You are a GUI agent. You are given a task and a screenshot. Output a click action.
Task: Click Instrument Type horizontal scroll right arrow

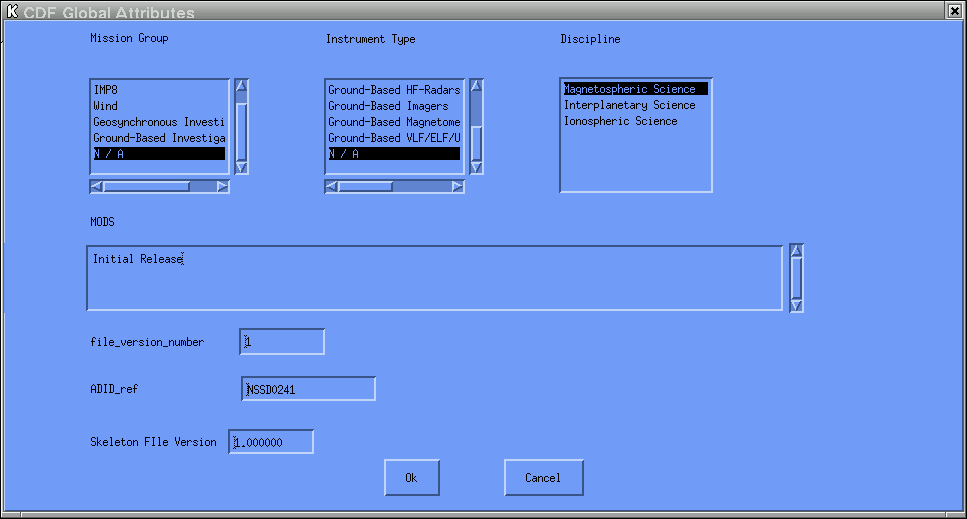coord(457,186)
